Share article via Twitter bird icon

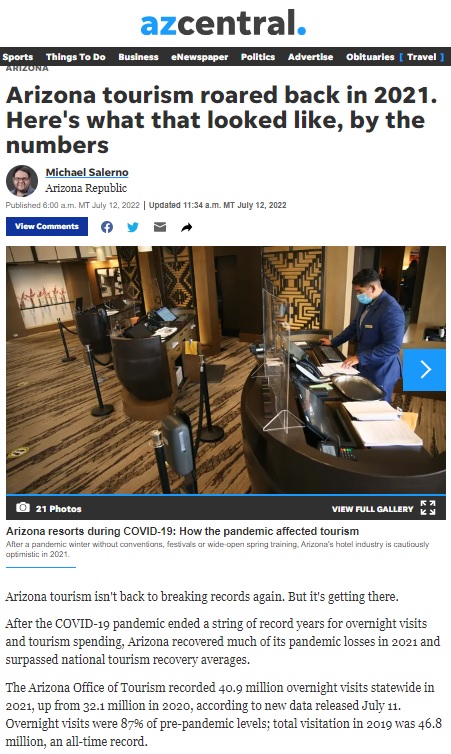pyautogui.click(x=133, y=227)
